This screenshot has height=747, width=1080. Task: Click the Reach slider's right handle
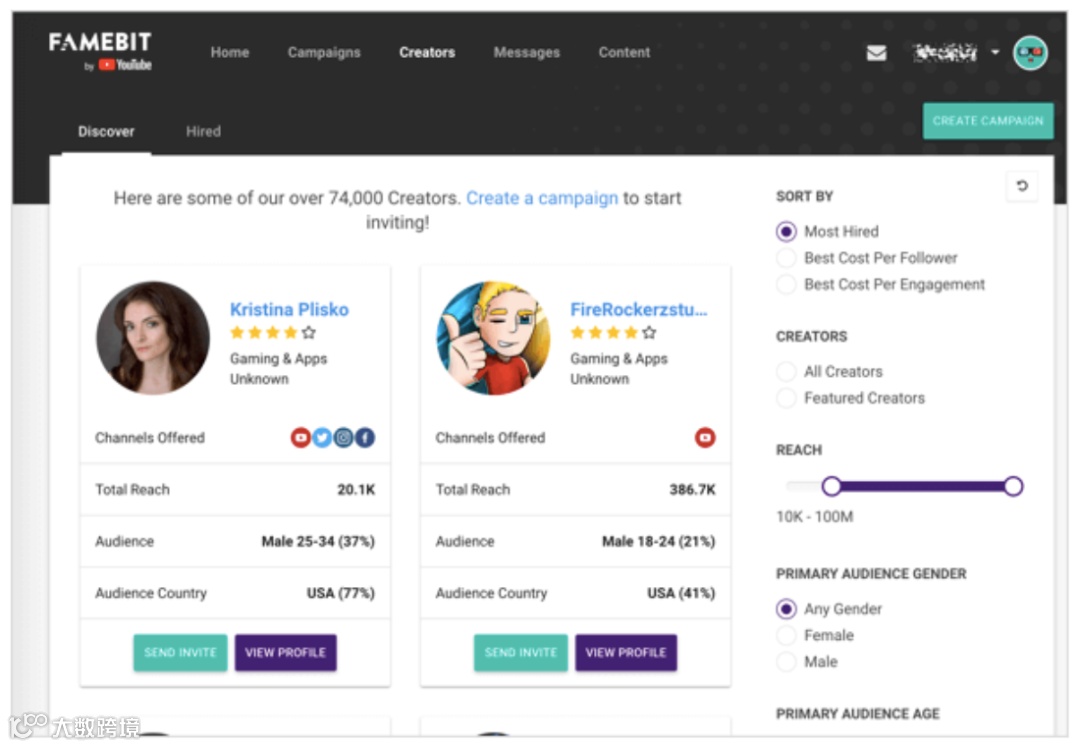click(1013, 487)
